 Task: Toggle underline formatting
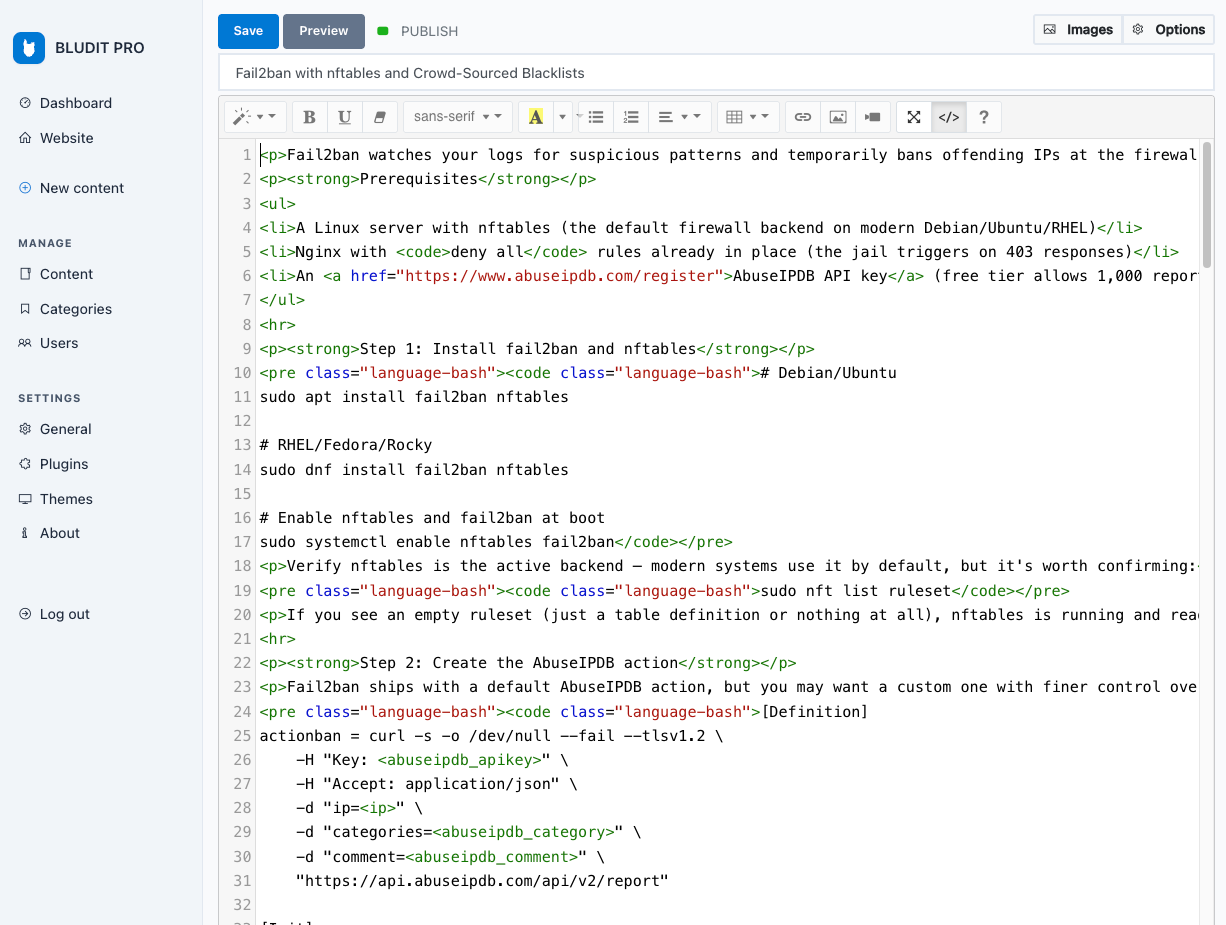point(344,117)
